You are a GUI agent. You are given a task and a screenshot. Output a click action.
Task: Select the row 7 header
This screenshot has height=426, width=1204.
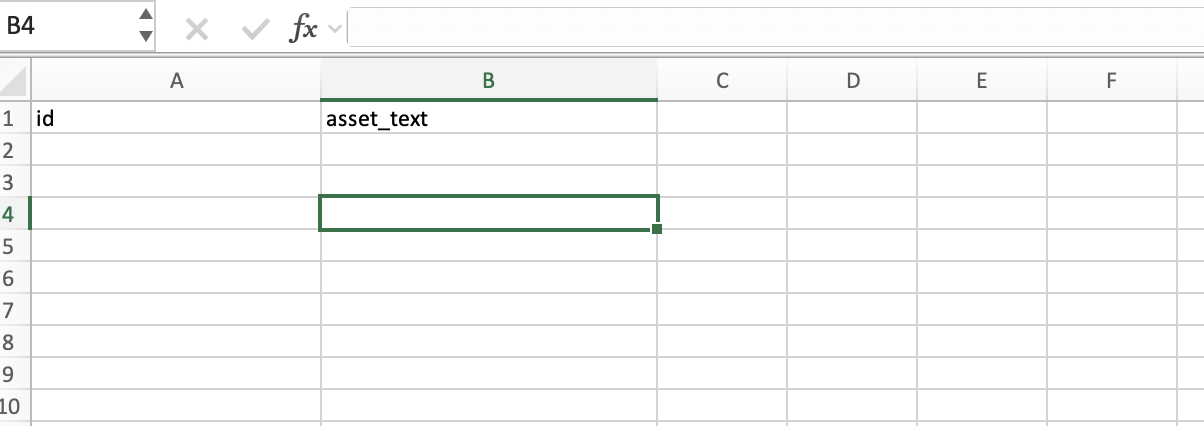(x=14, y=310)
